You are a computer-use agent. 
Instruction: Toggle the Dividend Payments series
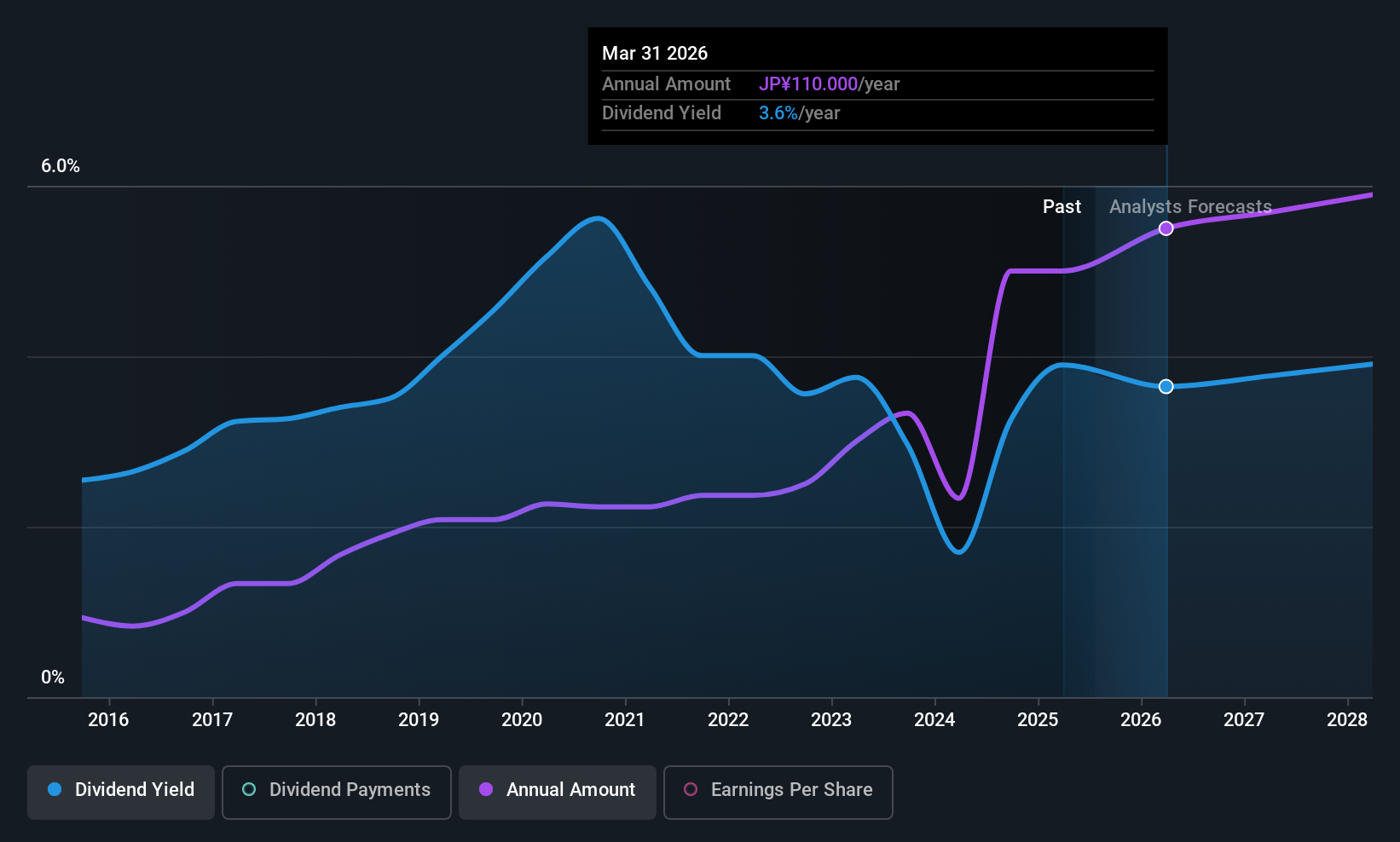pyautogui.click(x=337, y=792)
